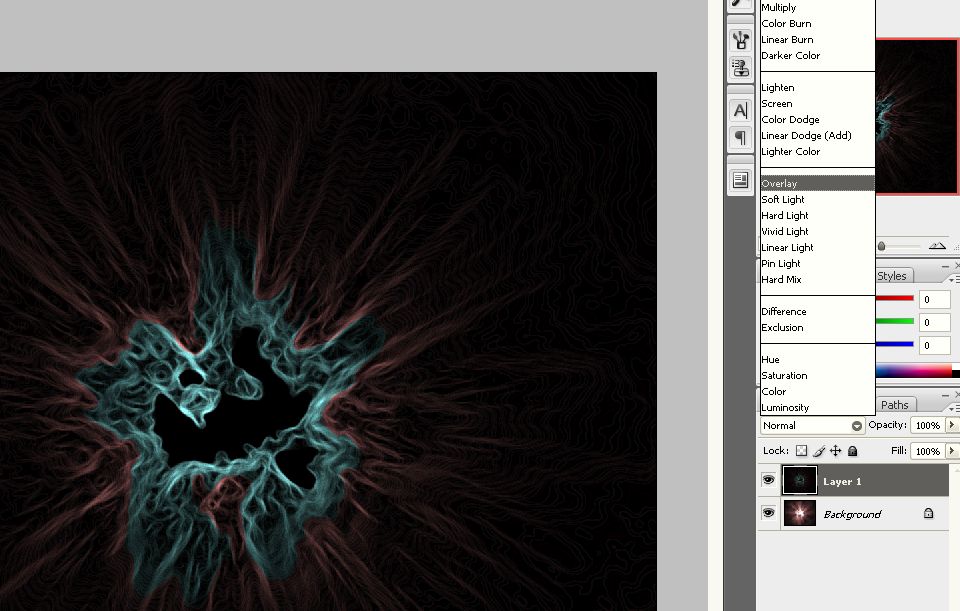Switch to the Paths tab
960x611 pixels.
895,405
